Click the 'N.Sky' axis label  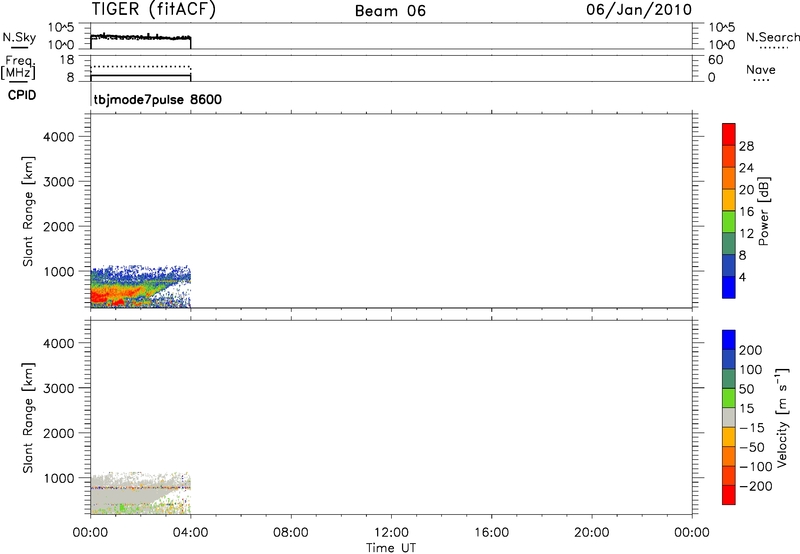19,37
